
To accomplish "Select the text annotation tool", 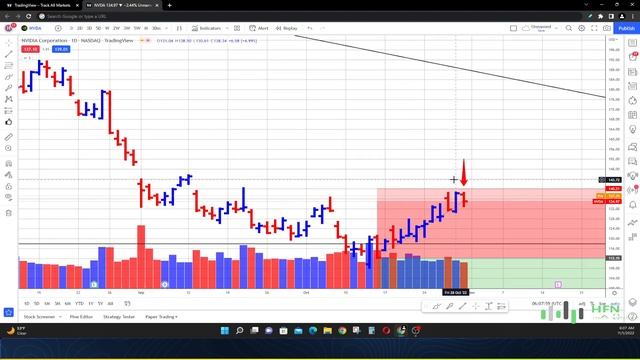I will pos(9,88).
